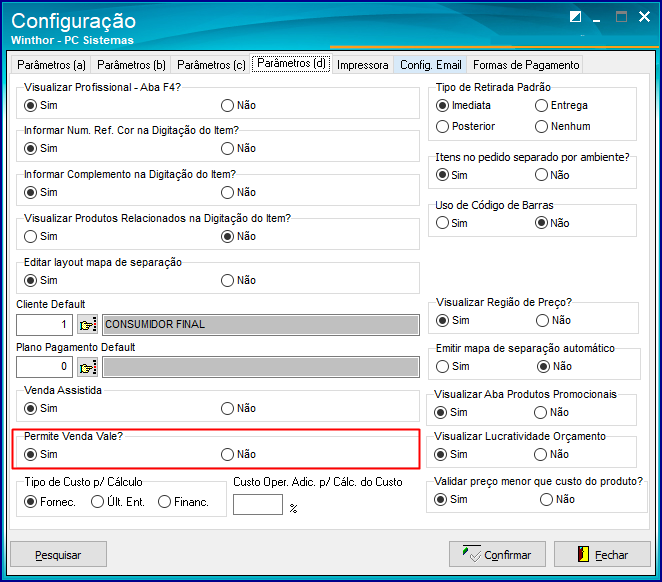Select Sim for Visualizar Profissional - Aba F4

[41, 106]
